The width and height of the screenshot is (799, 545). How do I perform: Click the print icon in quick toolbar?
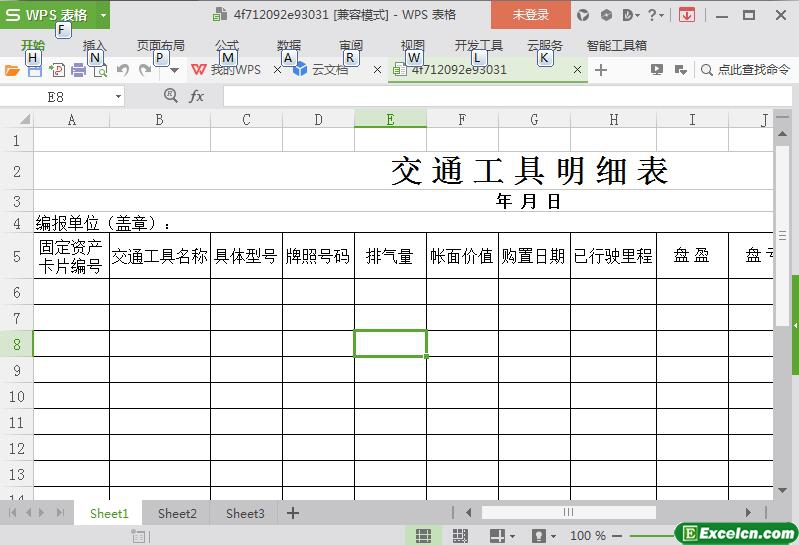pyautogui.click(x=78, y=70)
